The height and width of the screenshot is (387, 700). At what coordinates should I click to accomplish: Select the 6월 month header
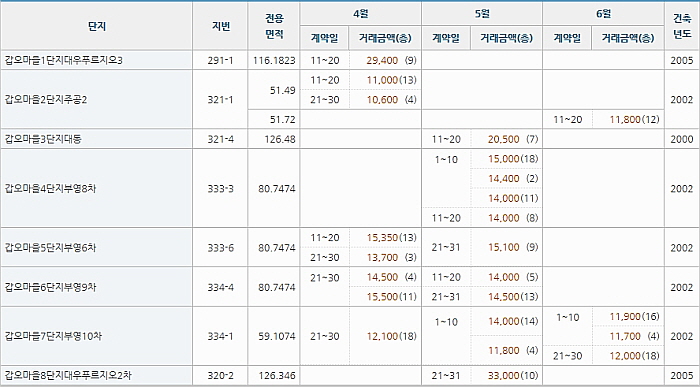604,14
